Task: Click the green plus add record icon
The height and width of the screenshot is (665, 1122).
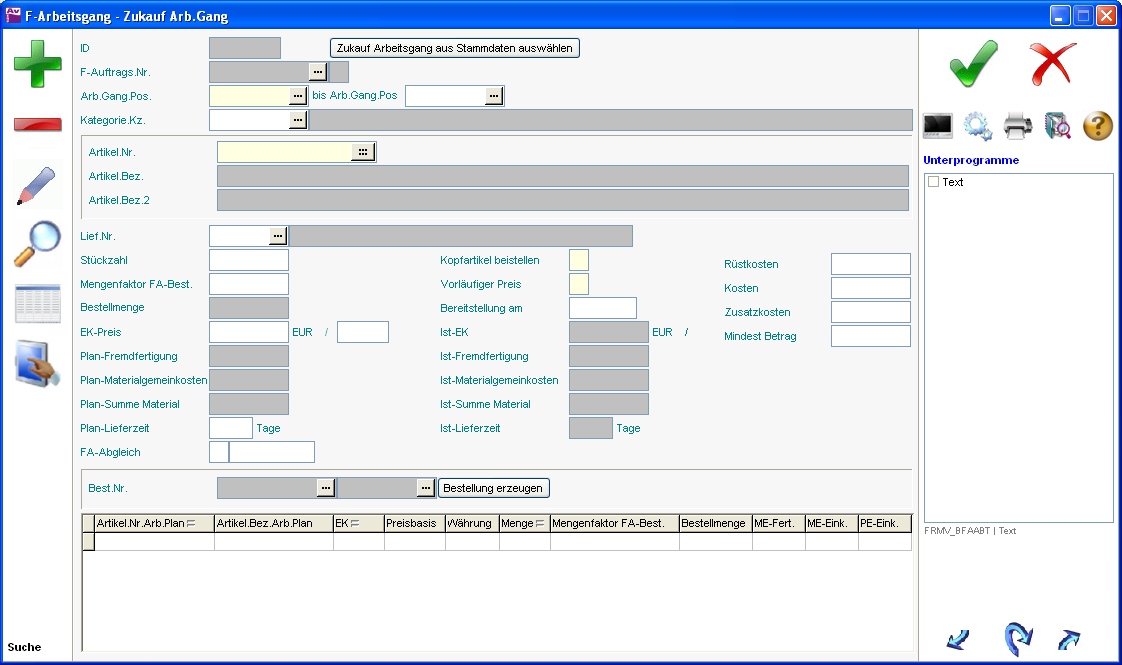Action: pos(37,64)
